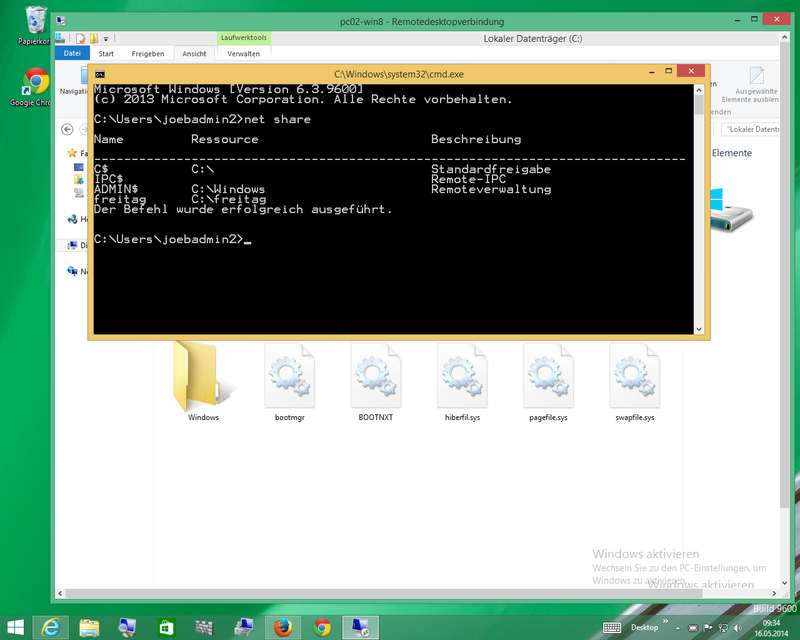
Task: Open the Windows folder
Action: (x=203, y=380)
